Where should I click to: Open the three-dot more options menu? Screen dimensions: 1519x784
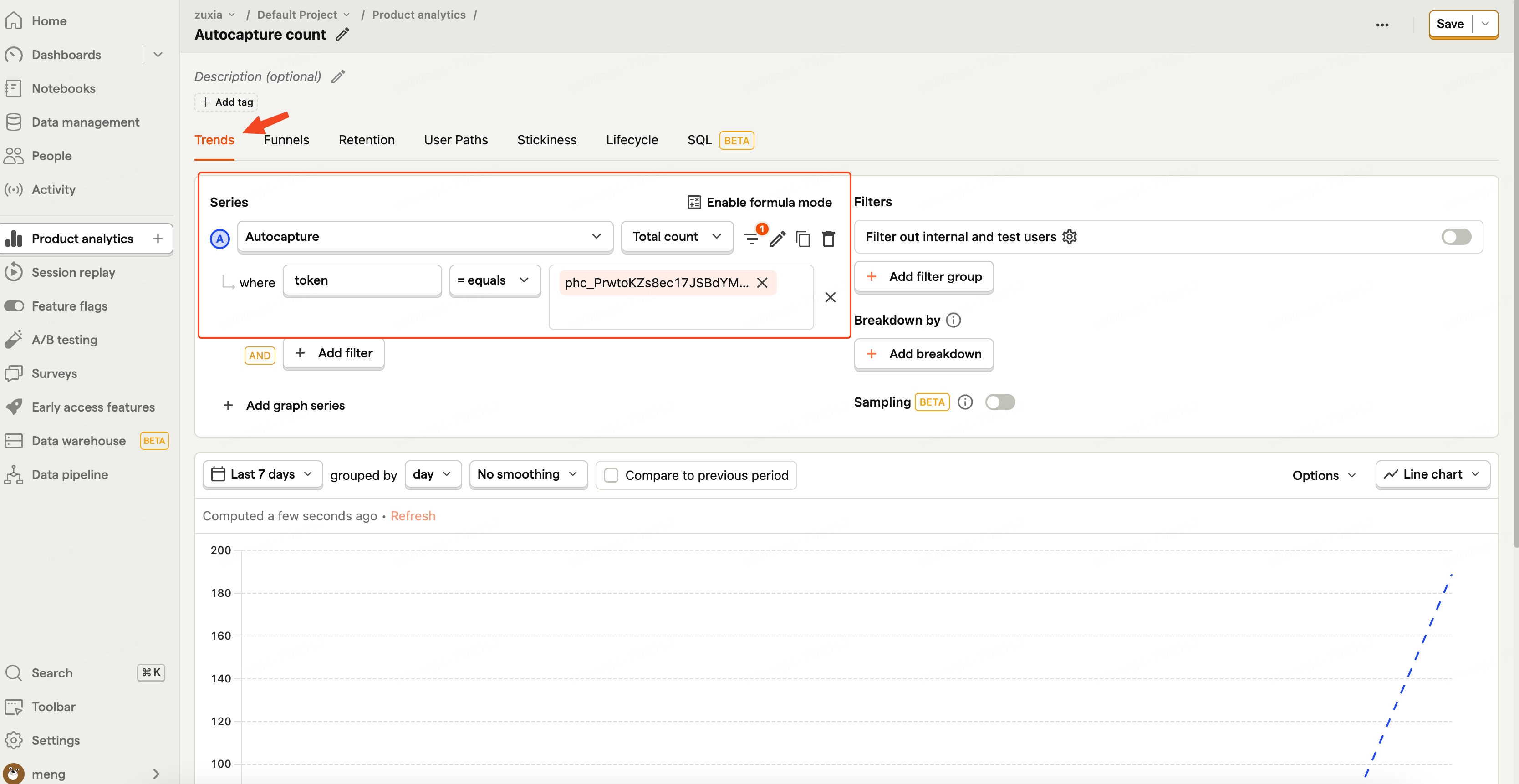pyautogui.click(x=1381, y=25)
